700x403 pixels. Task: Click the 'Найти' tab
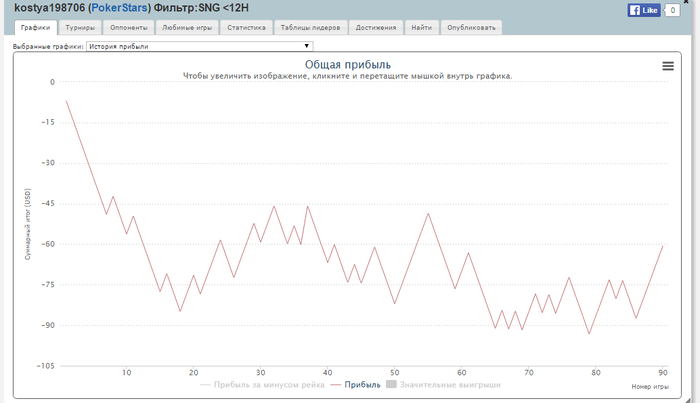[x=421, y=28]
